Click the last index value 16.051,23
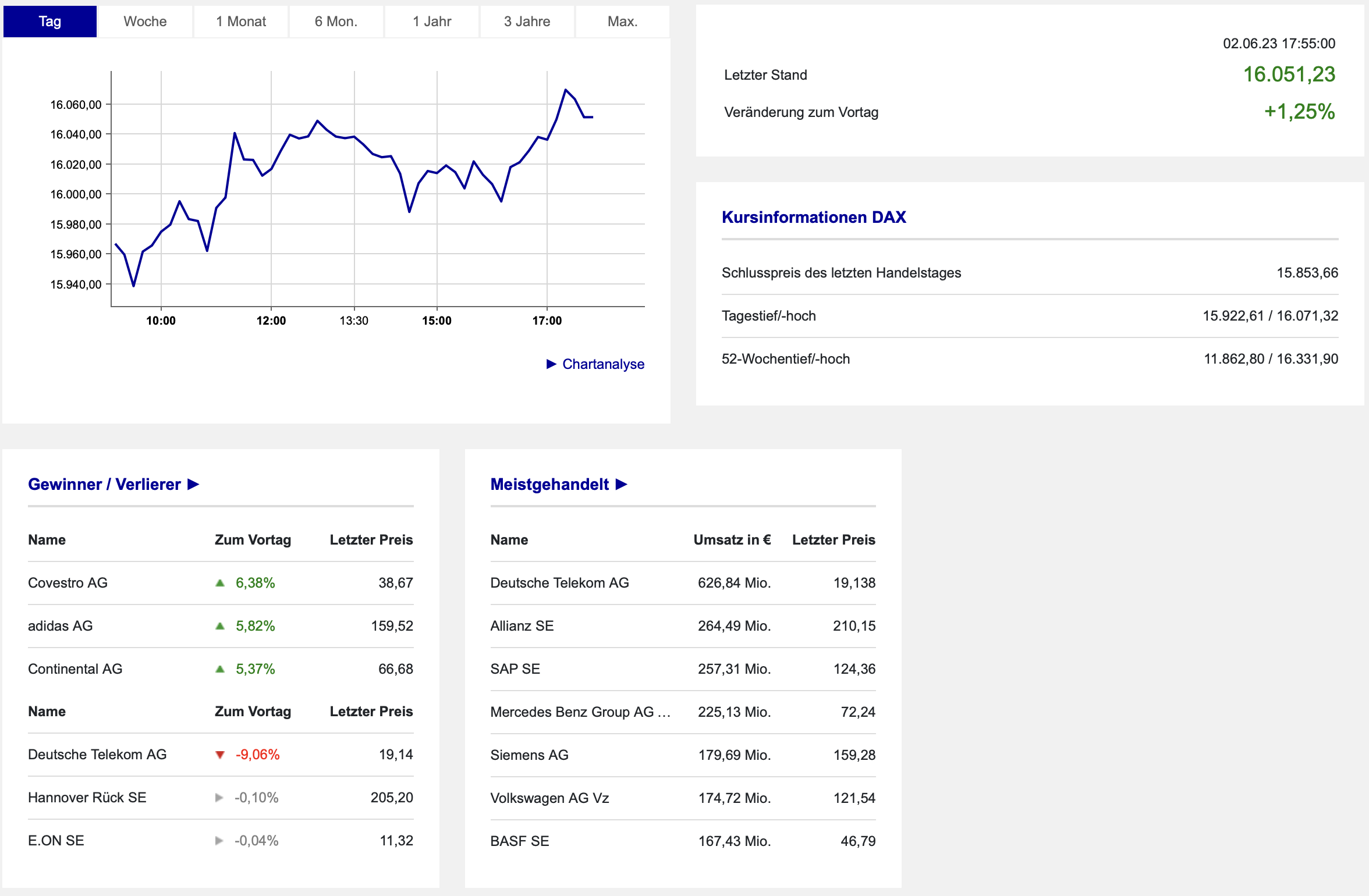The image size is (1369, 896). [1289, 74]
